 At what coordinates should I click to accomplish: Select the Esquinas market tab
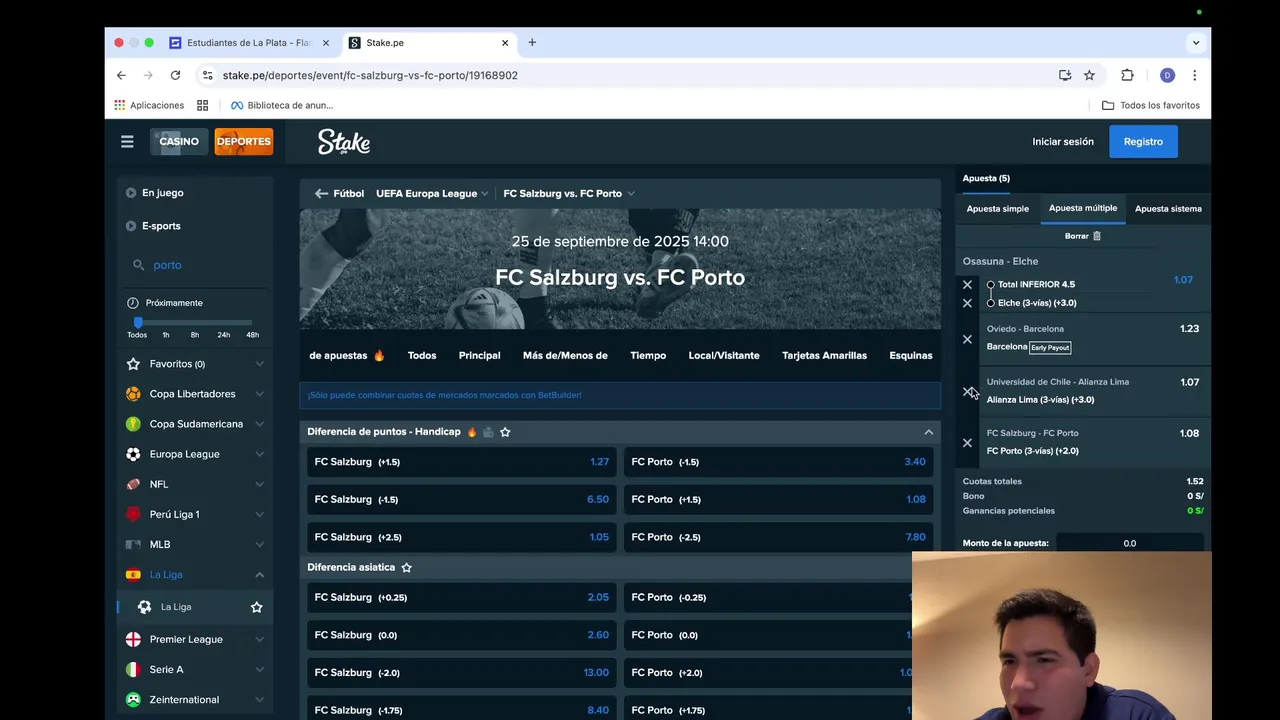(911, 356)
